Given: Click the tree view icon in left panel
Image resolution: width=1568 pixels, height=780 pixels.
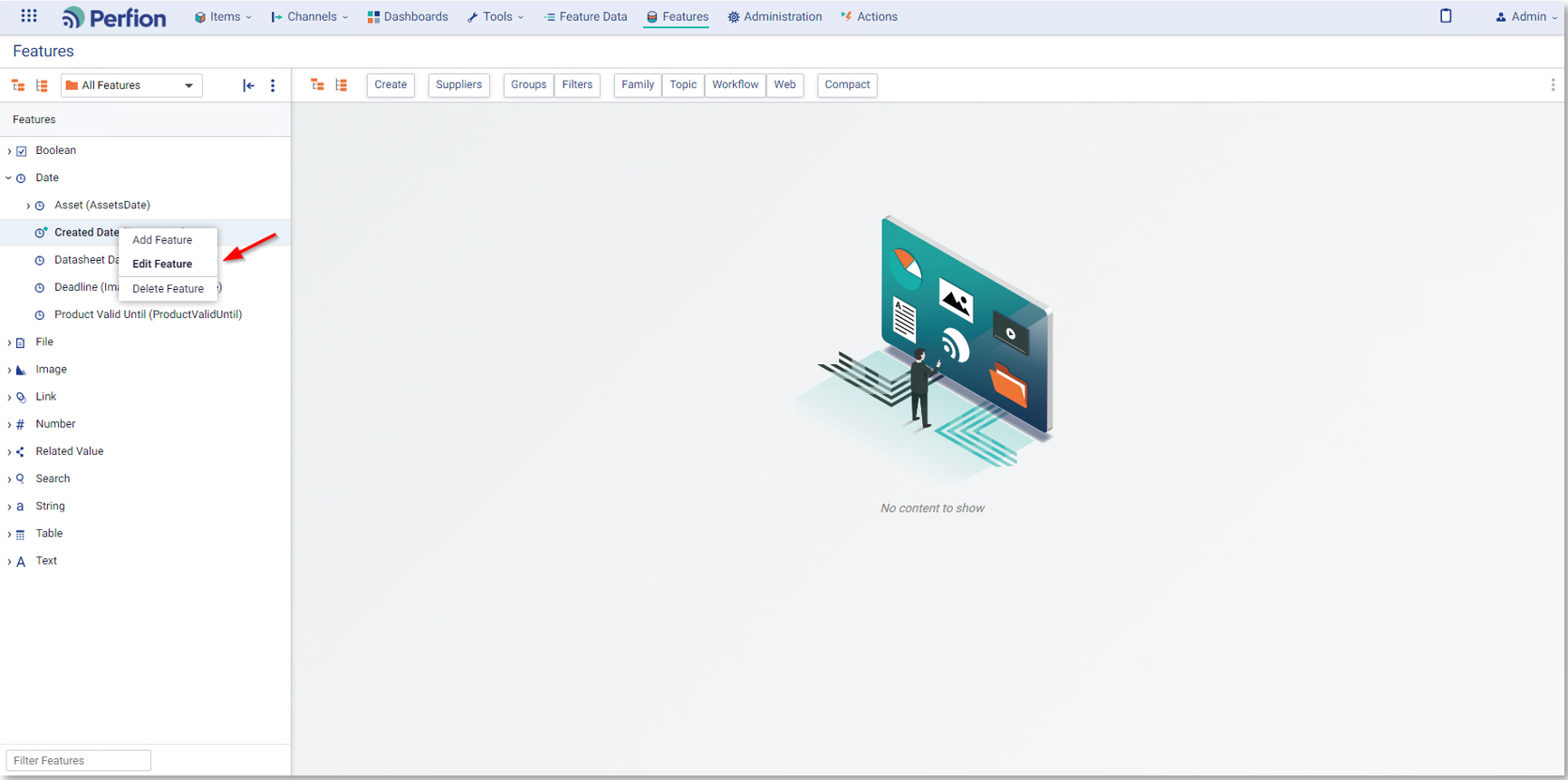Looking at the screenshot, I should [18, 85].
